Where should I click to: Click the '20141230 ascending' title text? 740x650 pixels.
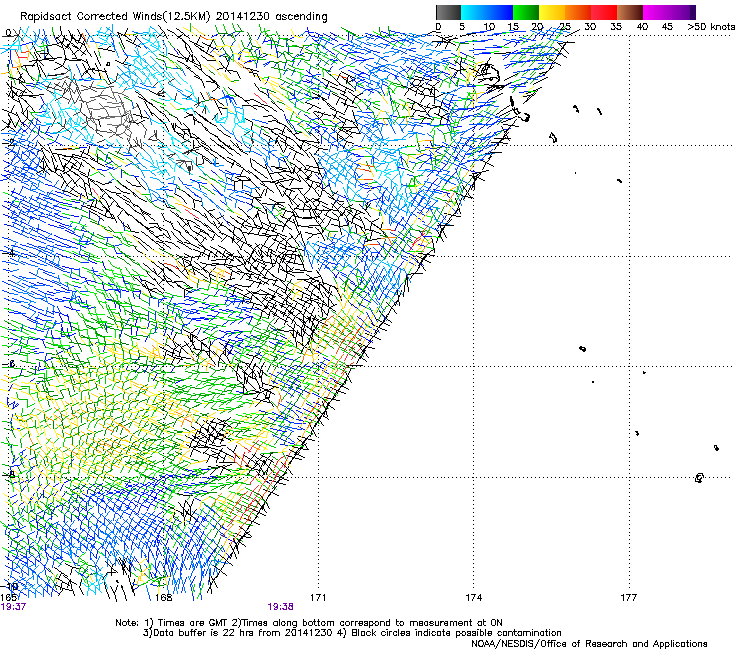[271, 16]
